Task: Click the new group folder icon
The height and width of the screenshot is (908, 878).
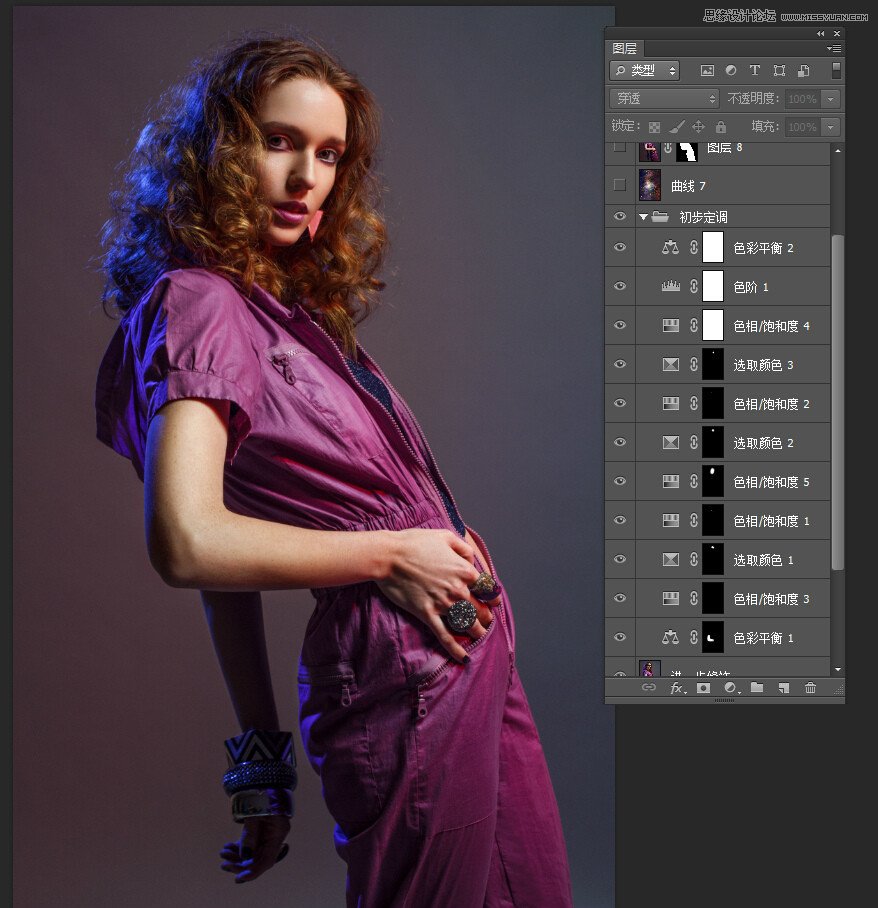Action: [757, 688]
